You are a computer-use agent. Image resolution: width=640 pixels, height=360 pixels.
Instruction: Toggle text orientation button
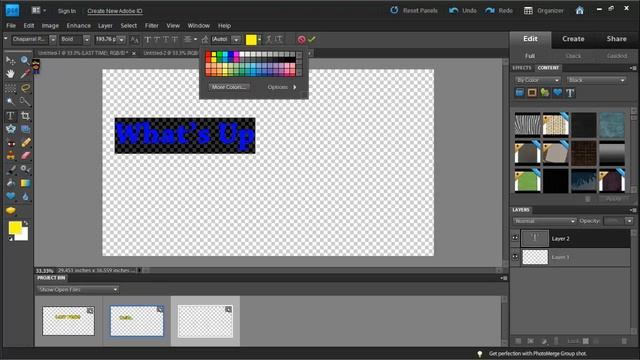coord(279,39)
